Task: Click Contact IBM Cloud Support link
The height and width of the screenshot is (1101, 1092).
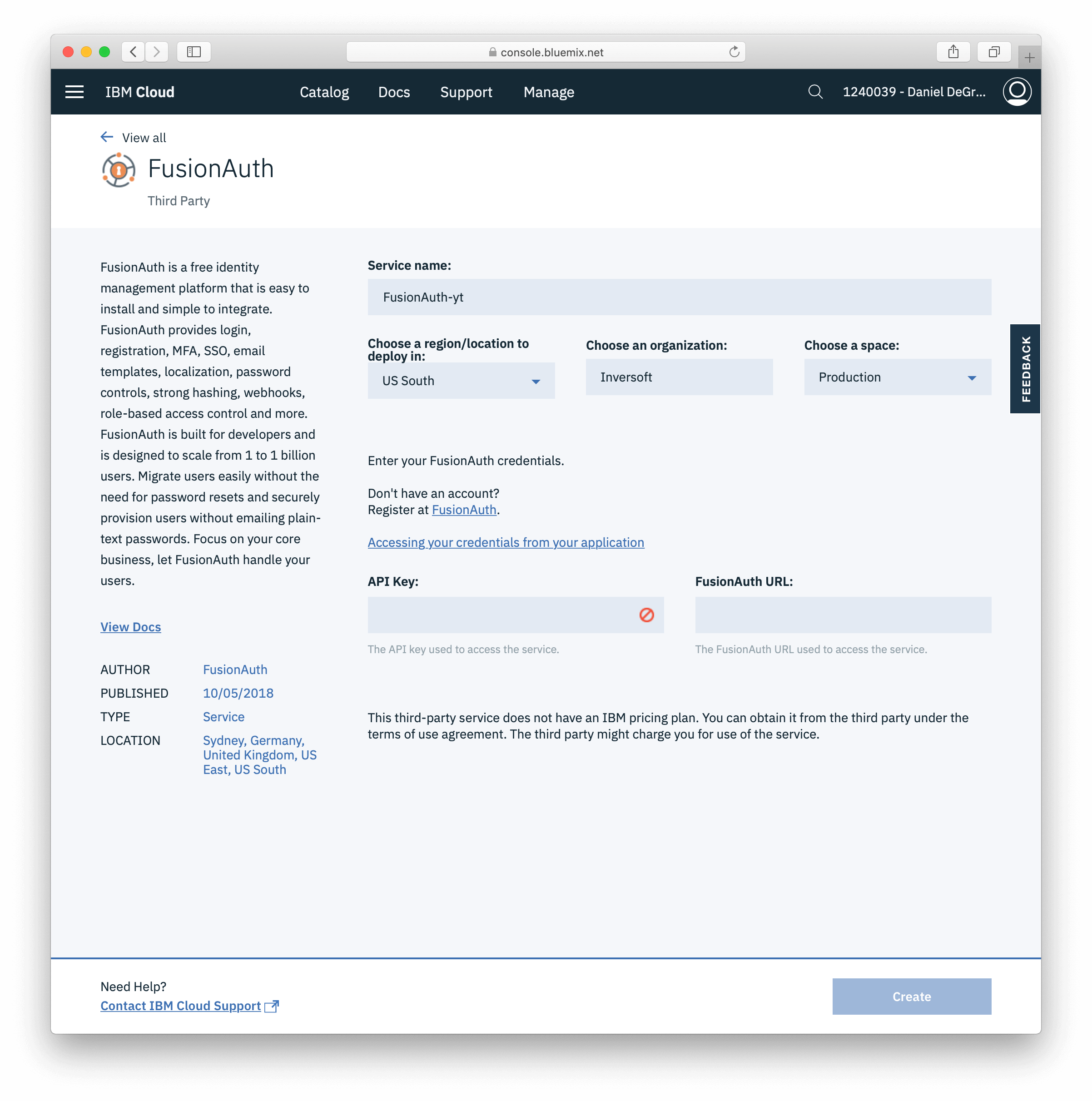Action: 181,1006
